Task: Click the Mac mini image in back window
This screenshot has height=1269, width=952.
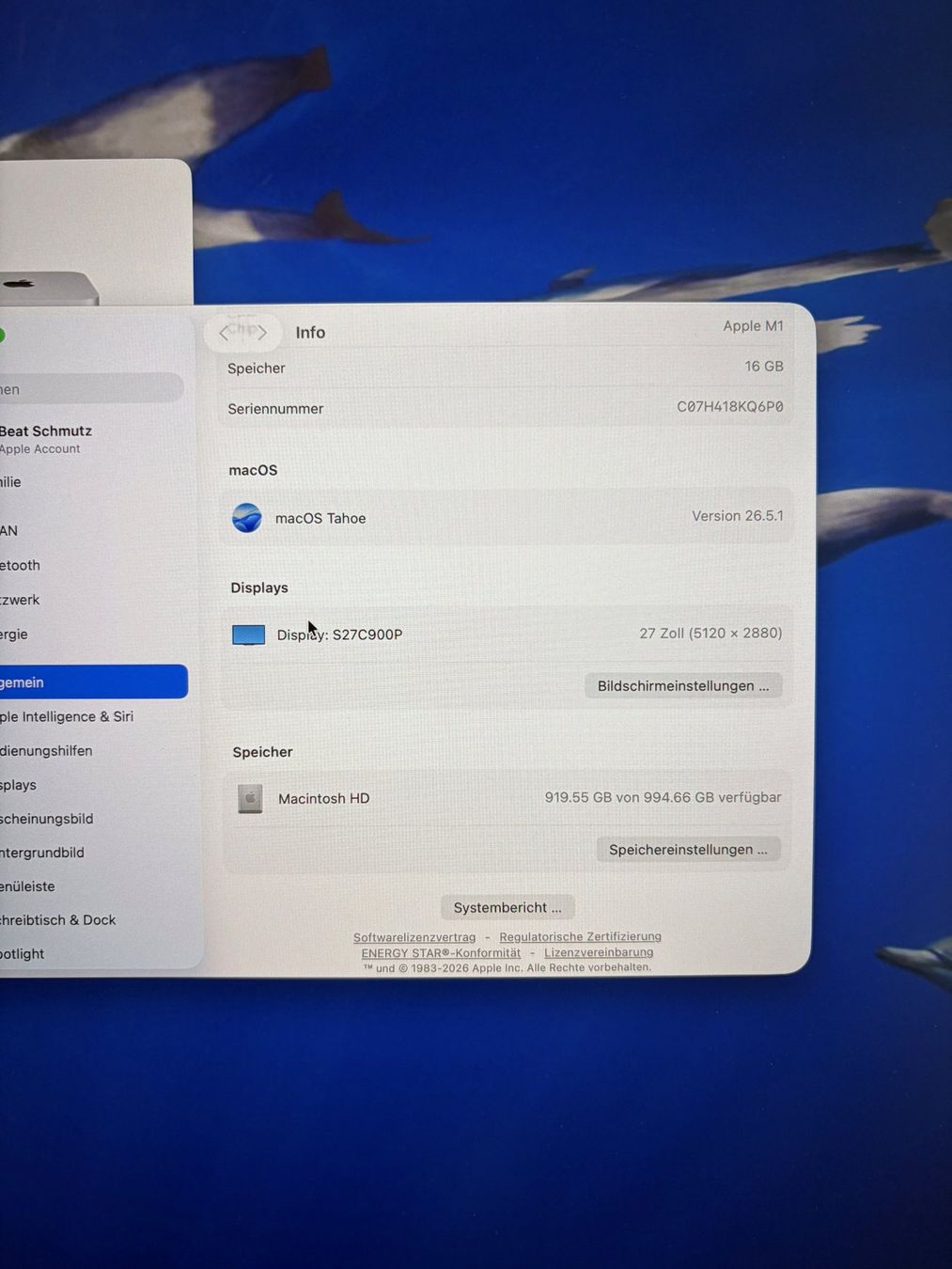Action: pyautogui.click(x=49, y=288)
